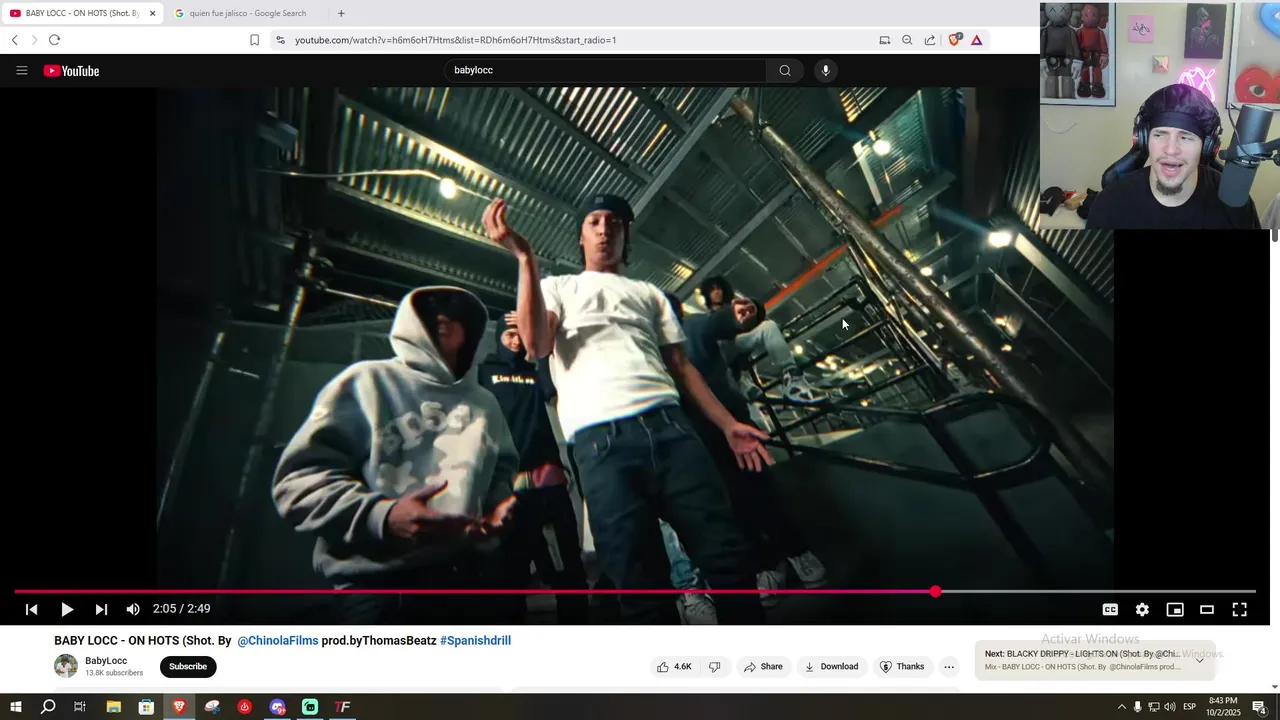Skip to the previous video
Viewport: 1280px width, 720px height.
pyautogui.click(x=31, y=609)
